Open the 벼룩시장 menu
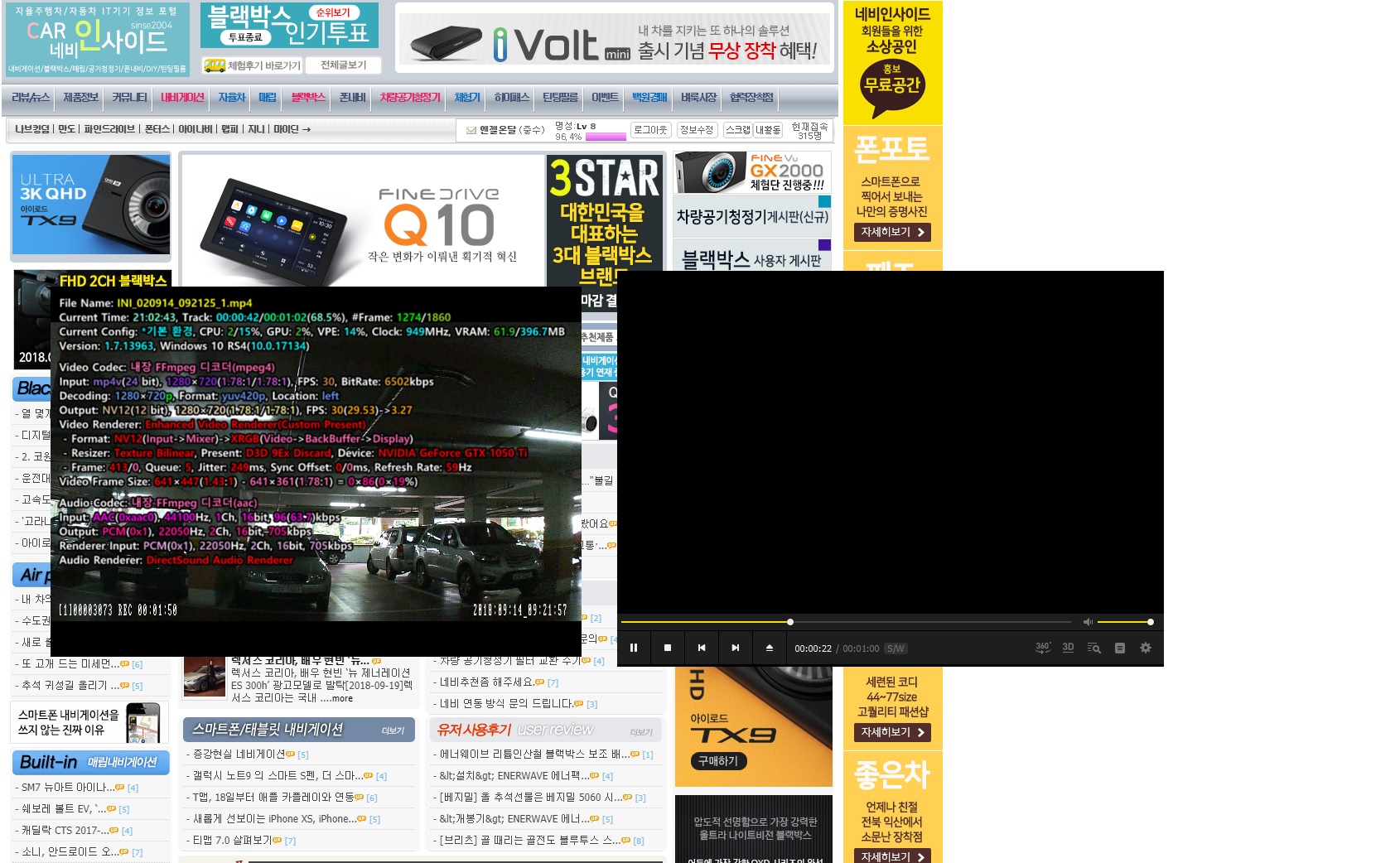The height and width of the screenshot is (863, 1400). pyautogui.click(x=698, y=98)
